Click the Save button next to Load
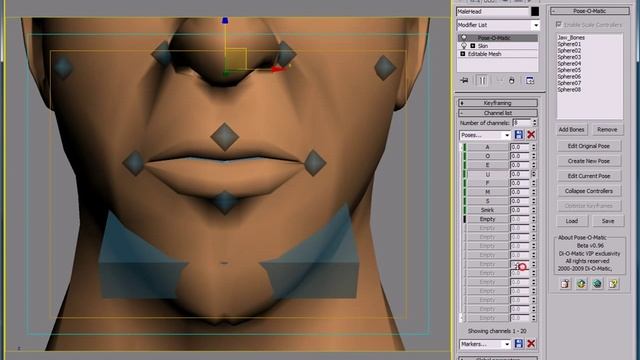Screen dimensions: 640x360 [608, 221]
